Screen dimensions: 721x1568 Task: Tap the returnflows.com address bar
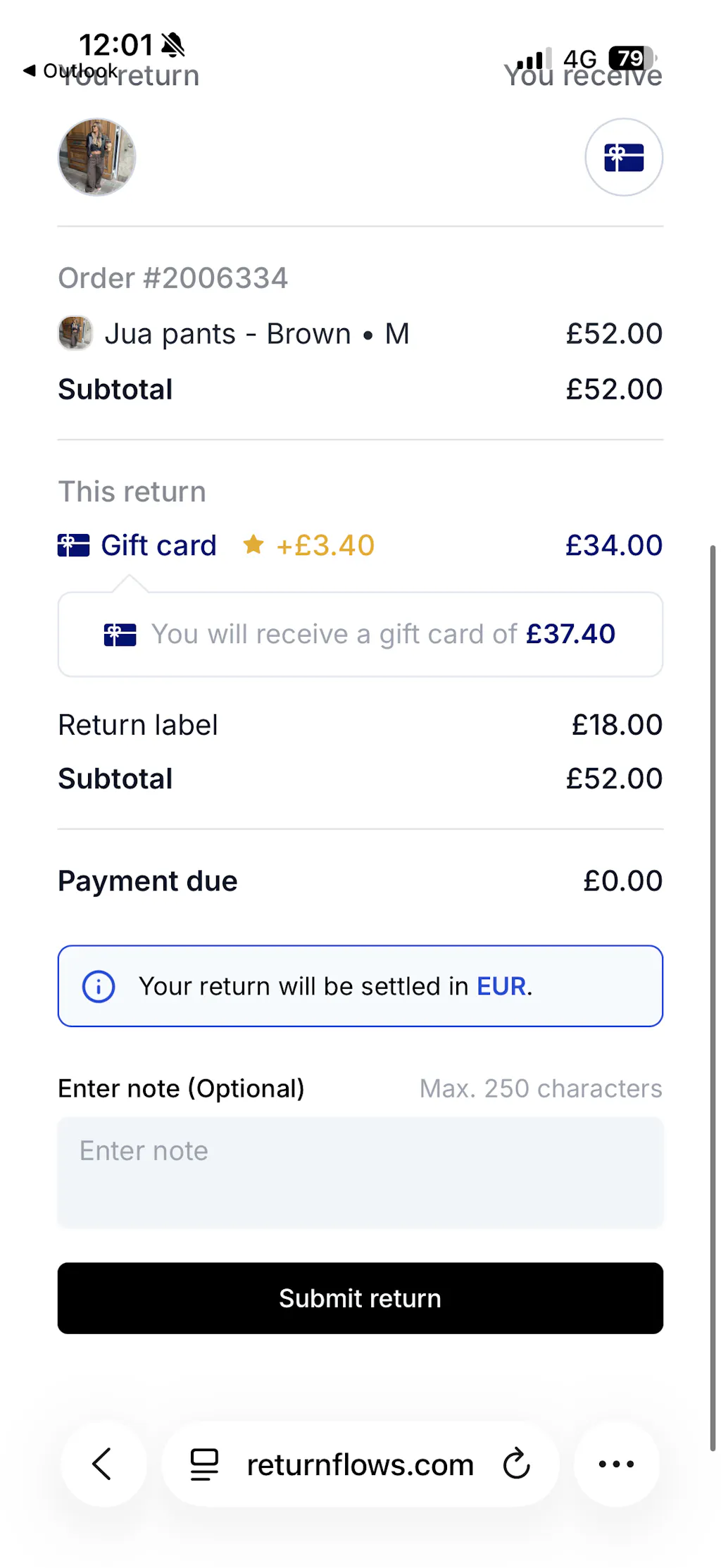[x=359, y=1464]
